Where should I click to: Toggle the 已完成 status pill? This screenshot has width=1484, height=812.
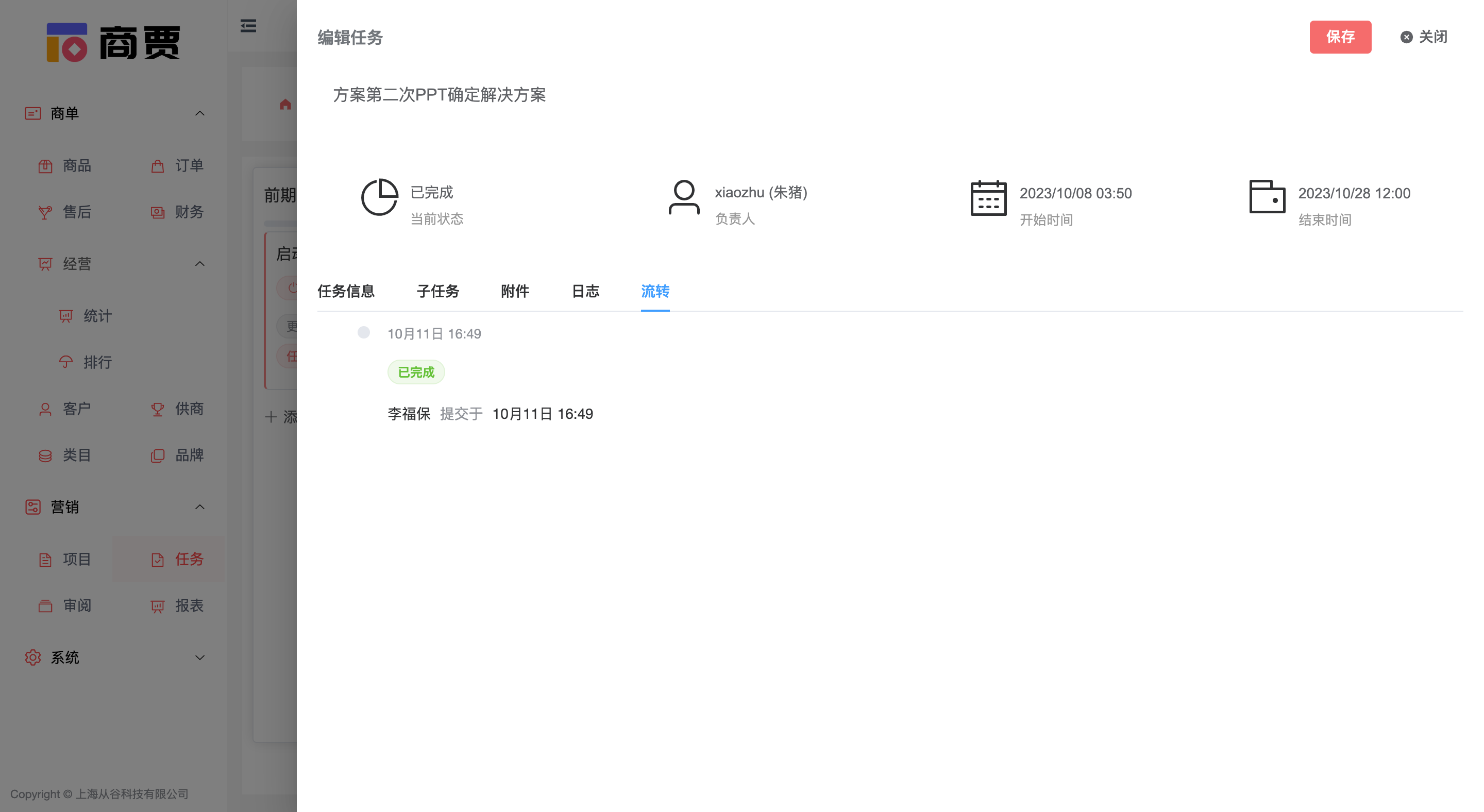(416, 372)
